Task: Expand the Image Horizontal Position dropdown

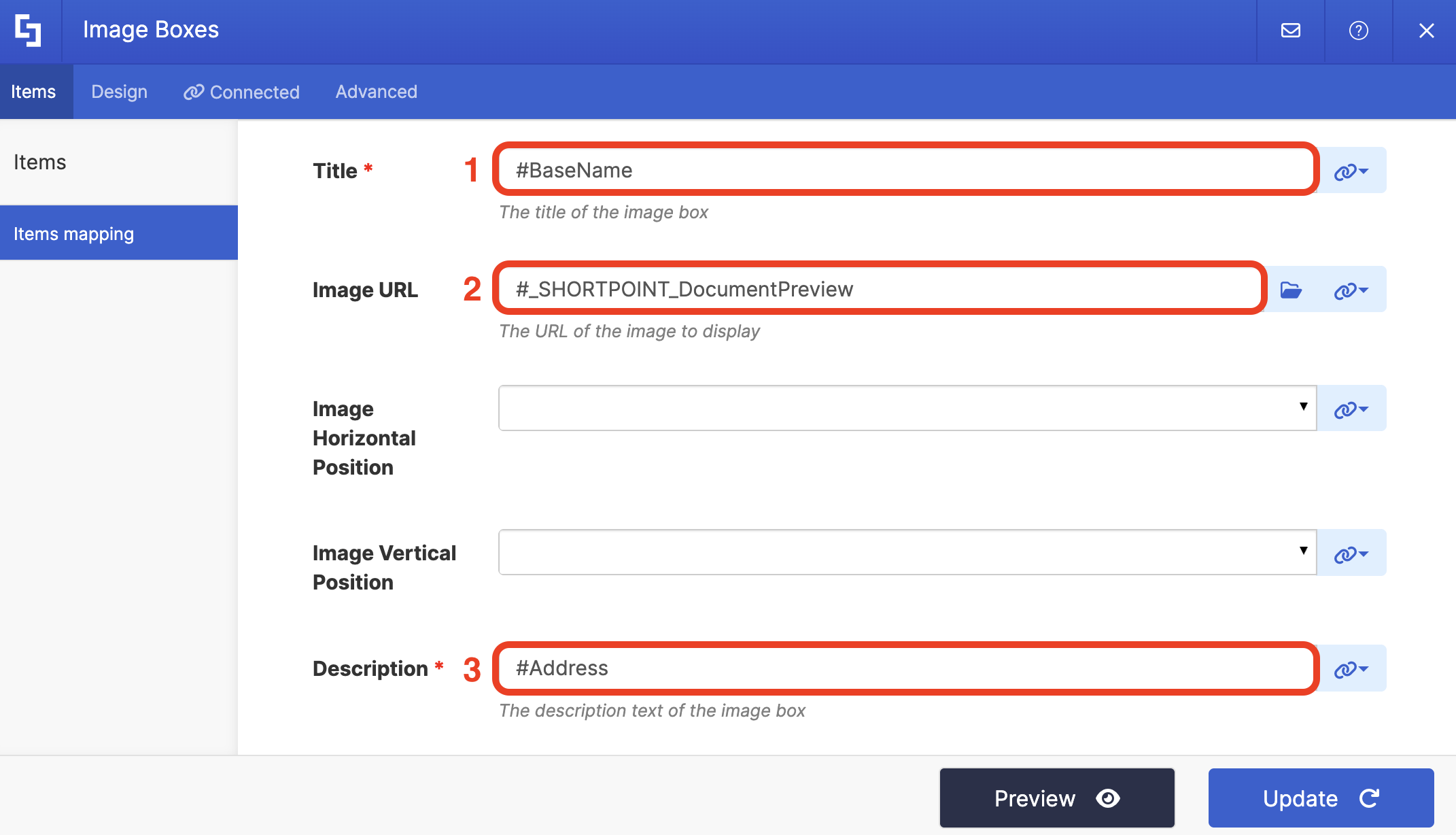Action: (907, 408)
